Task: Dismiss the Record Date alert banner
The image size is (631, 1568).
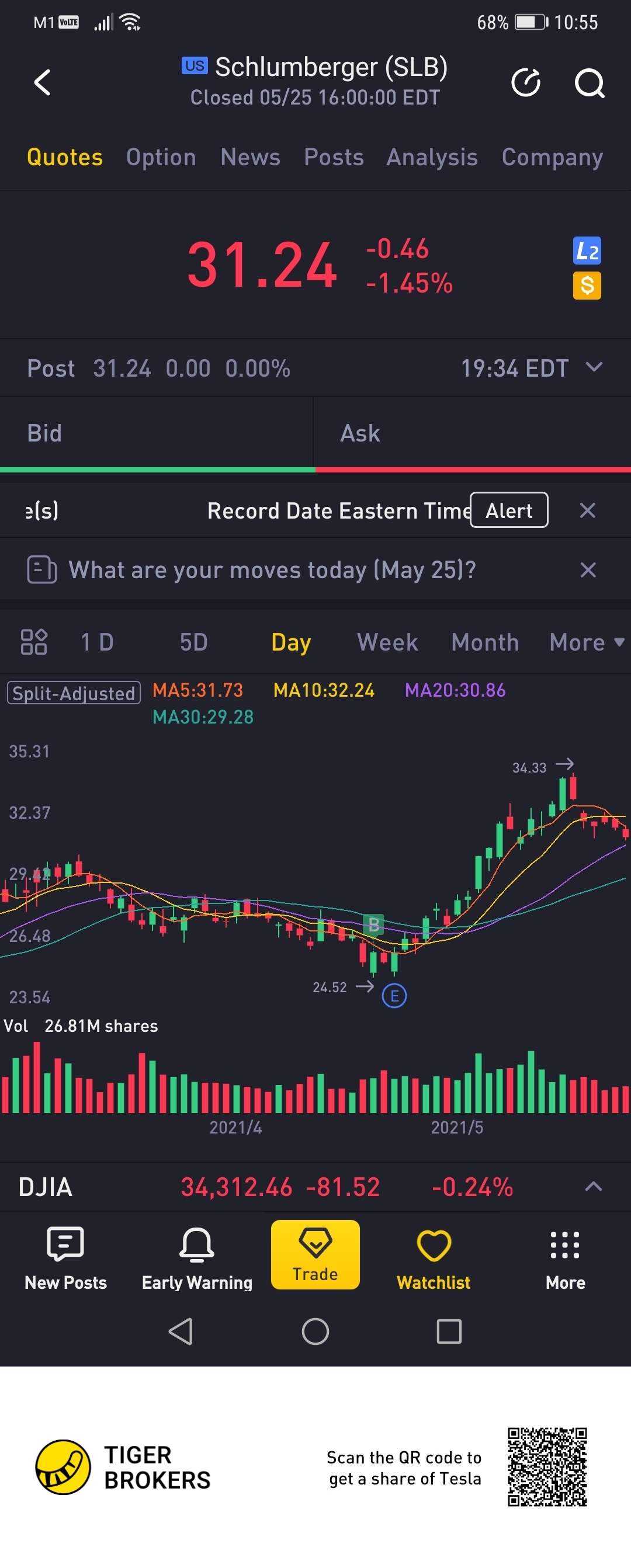Action: click(x=587, y=510)
